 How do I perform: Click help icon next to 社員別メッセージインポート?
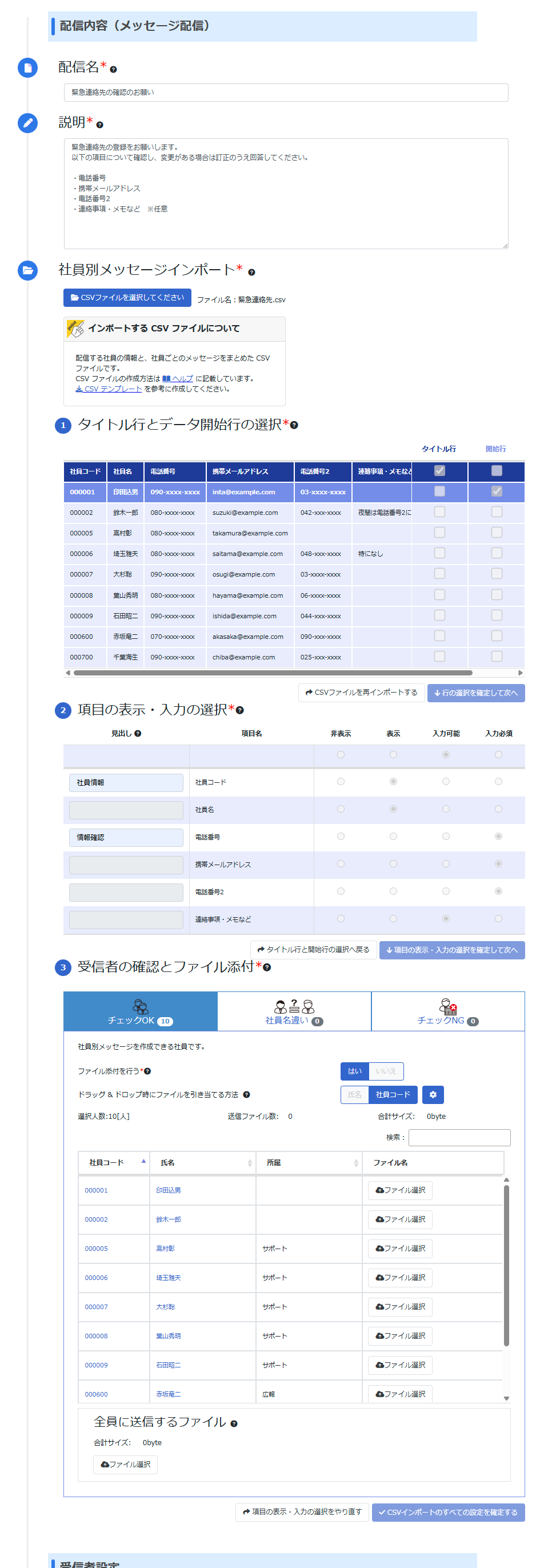tap(251, 272)
